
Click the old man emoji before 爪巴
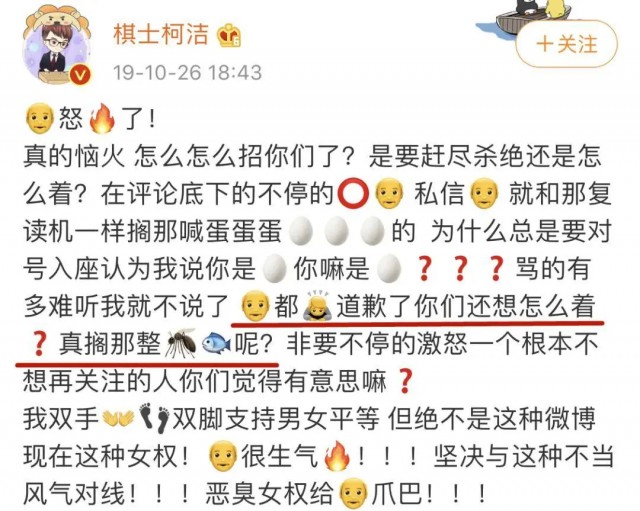[x=353, y=493]
